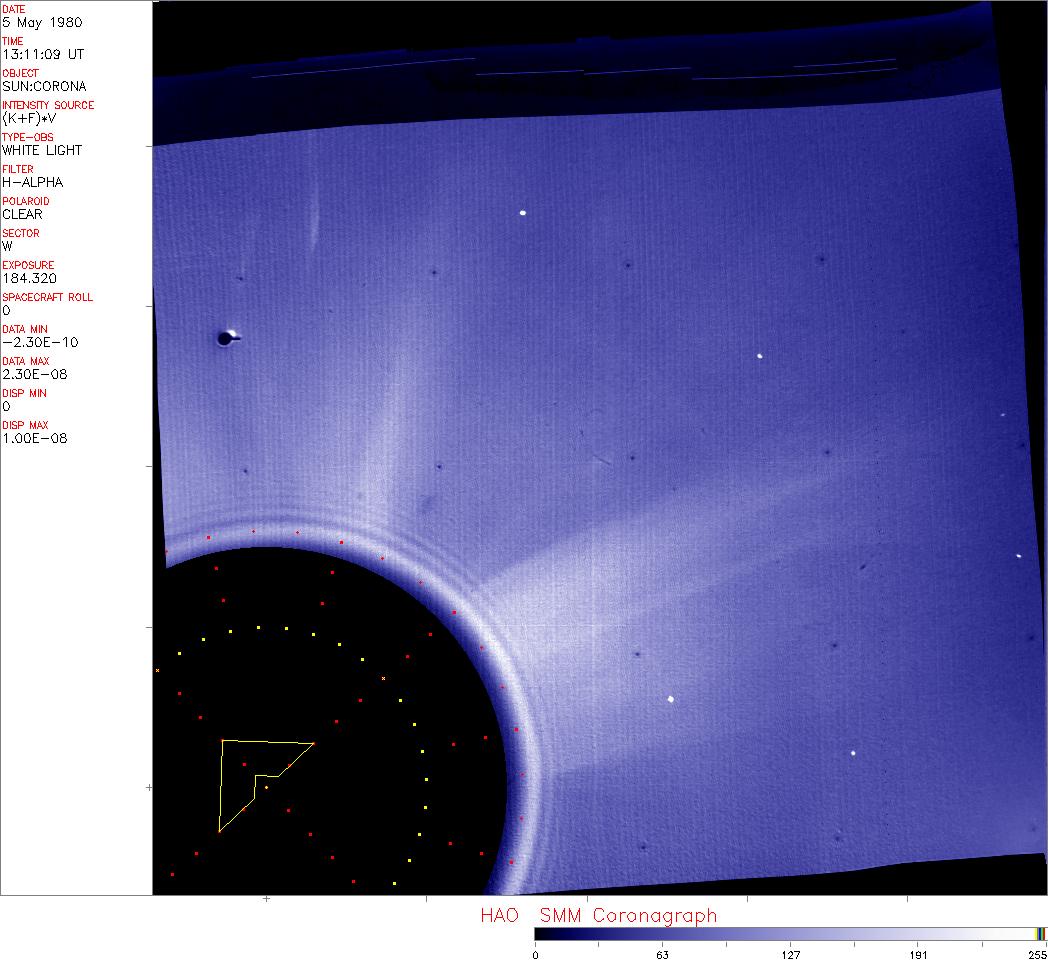
Task: Click the time value 13:11:09 UT
Action: [42, 54]
